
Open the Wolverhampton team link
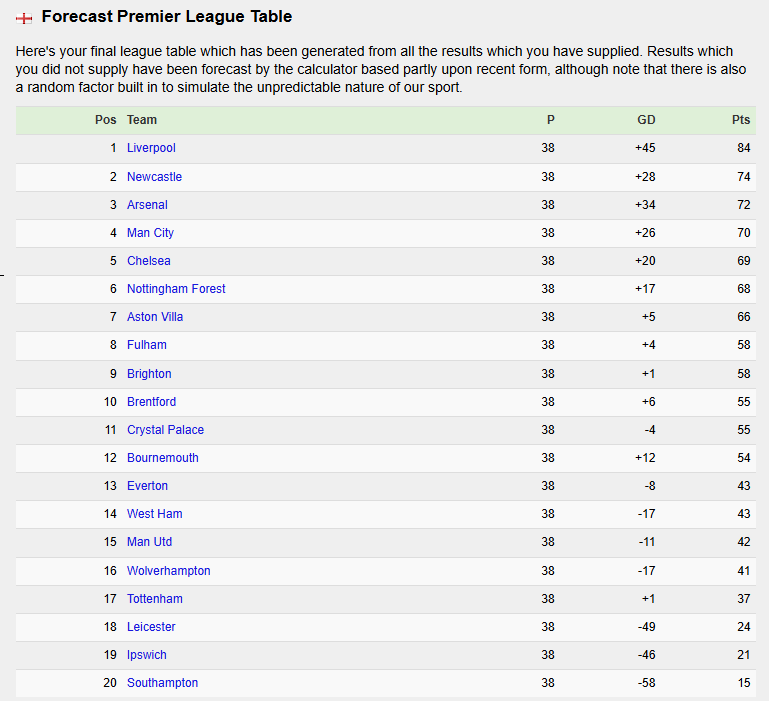click(x=169, y=571)
